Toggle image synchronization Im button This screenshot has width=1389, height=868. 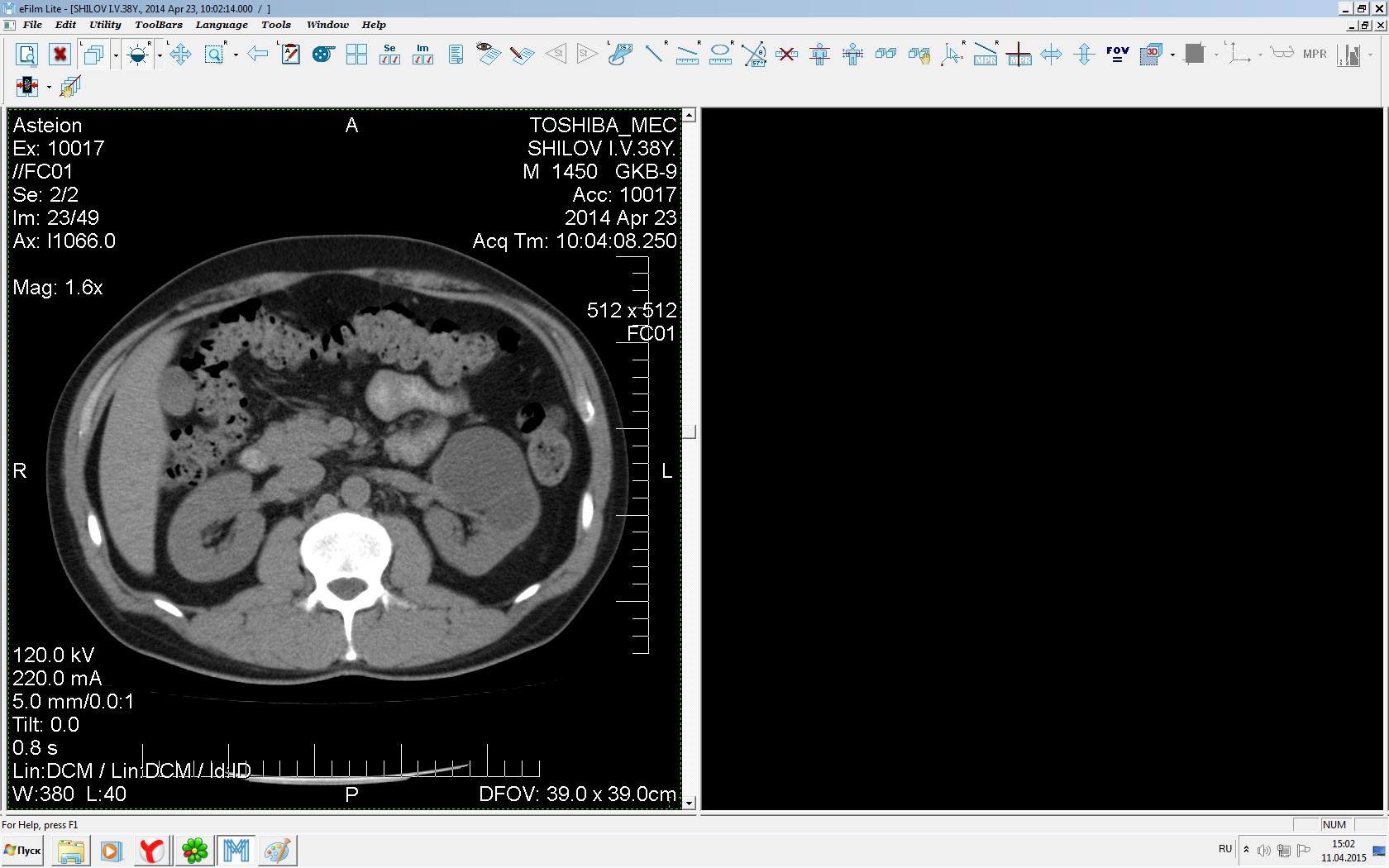pos(422,55)
